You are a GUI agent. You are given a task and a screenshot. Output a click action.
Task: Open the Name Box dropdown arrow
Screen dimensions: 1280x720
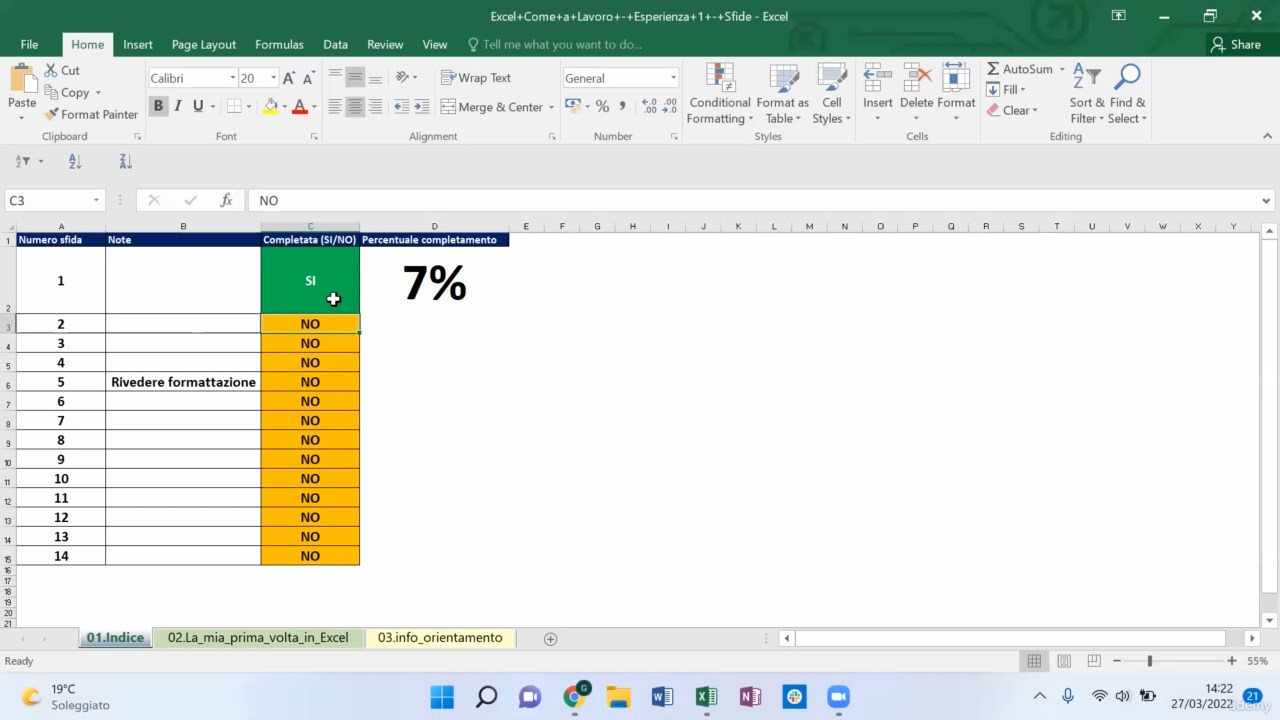coord(96,200)
